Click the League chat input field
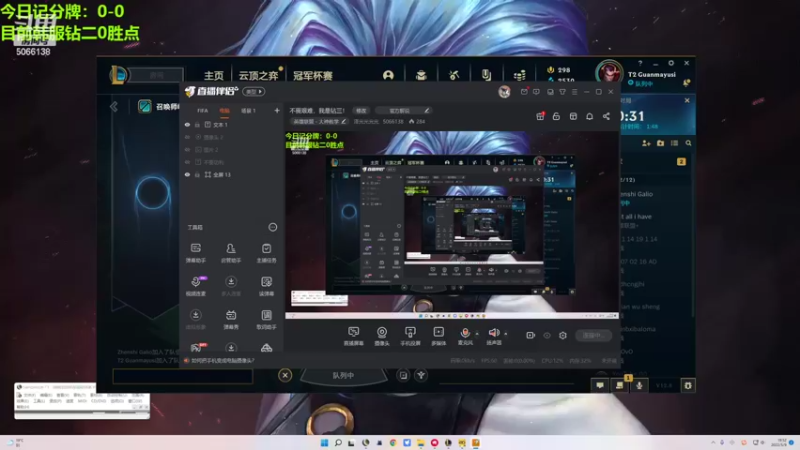 click(183, 377)
